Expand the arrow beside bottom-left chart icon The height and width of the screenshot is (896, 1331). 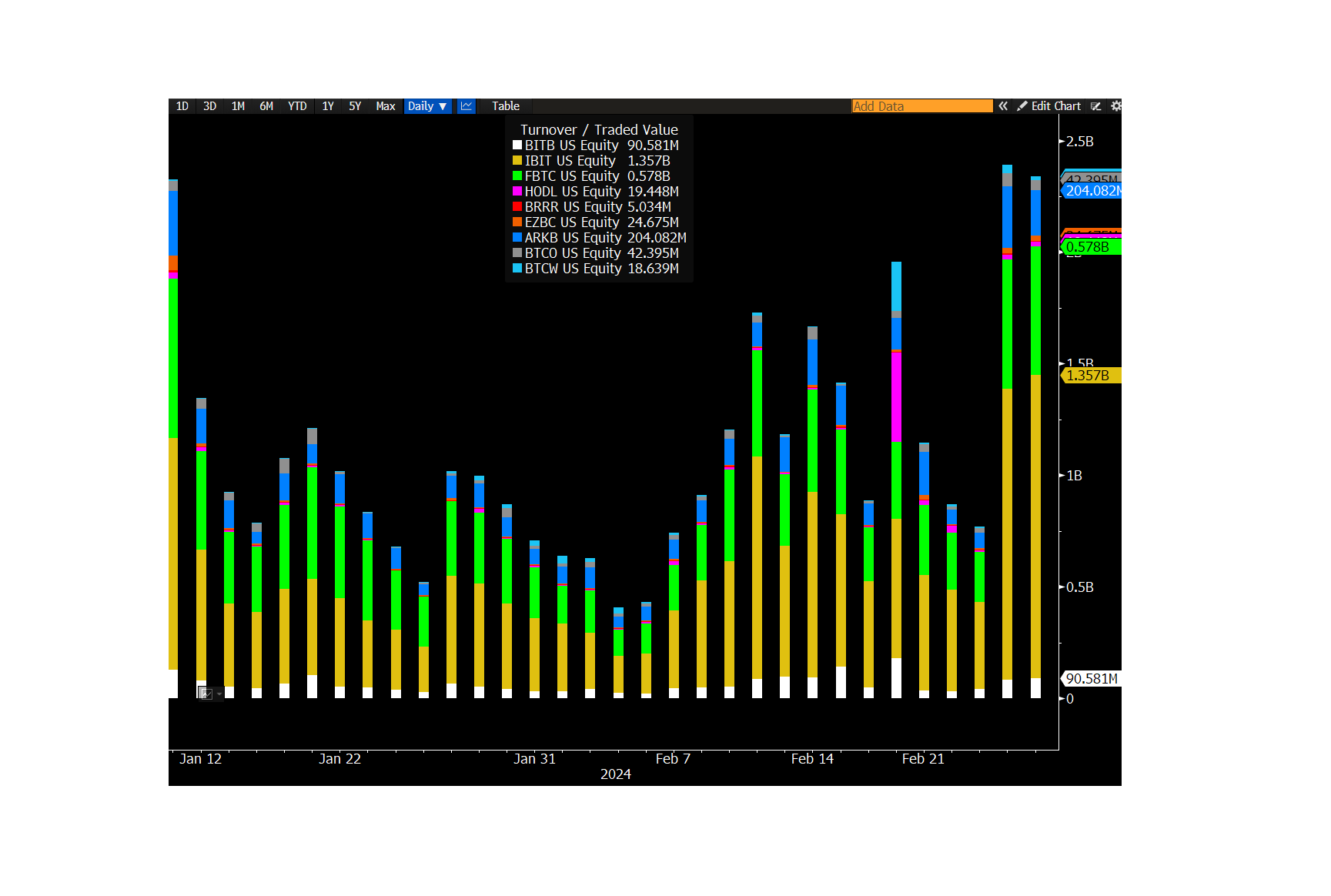tap(219, 694)
